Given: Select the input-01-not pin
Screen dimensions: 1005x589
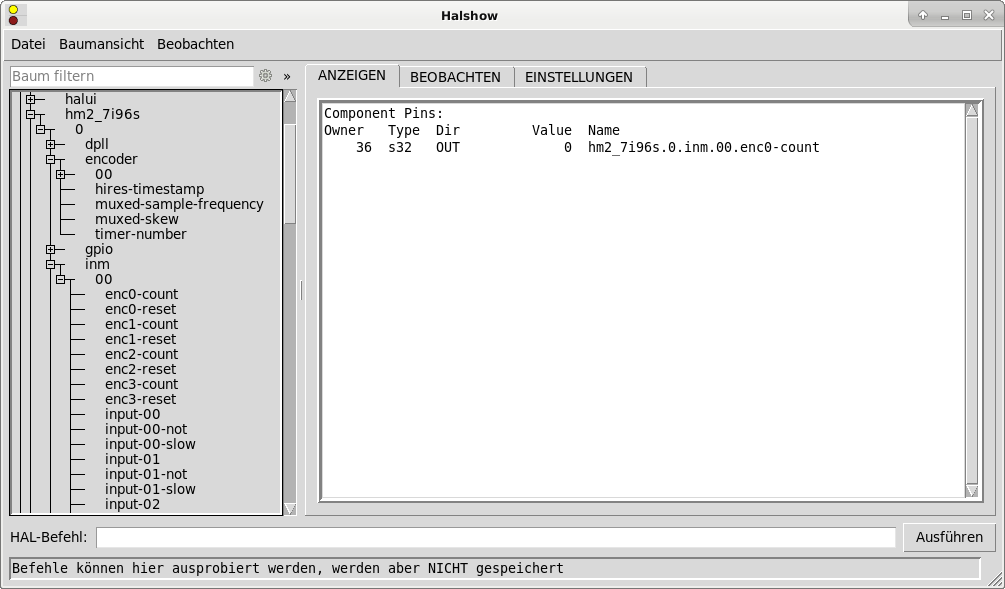Looking at the screenshot, I should (146, 474).
